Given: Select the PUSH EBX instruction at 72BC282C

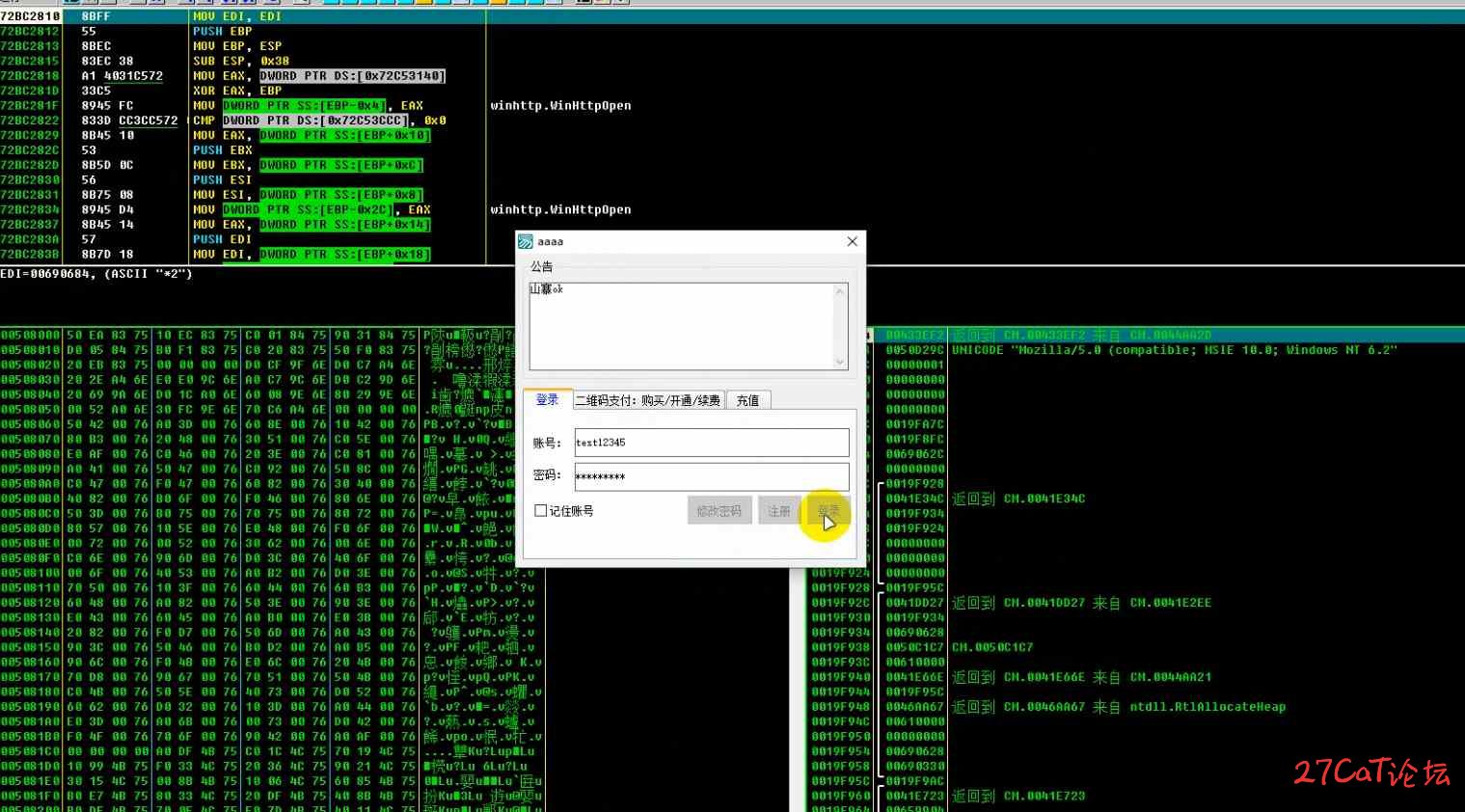Looking at the screenshot, I should point(223,149).
